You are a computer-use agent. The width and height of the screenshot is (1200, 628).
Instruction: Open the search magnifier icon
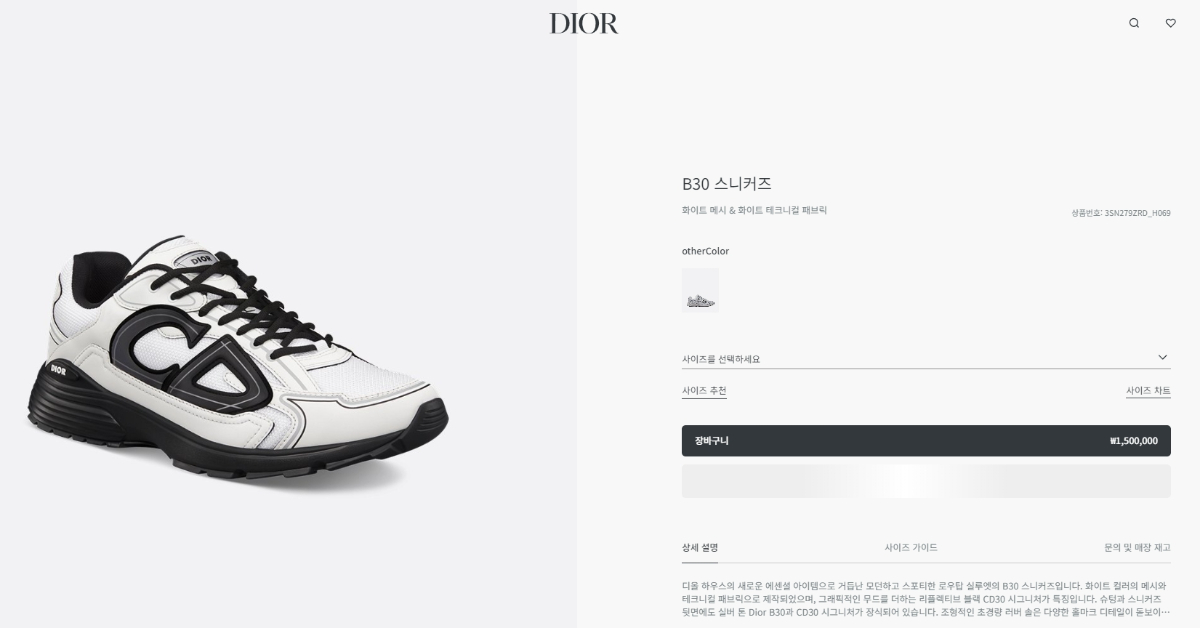pyautogui.click(x=1134, y=23)
